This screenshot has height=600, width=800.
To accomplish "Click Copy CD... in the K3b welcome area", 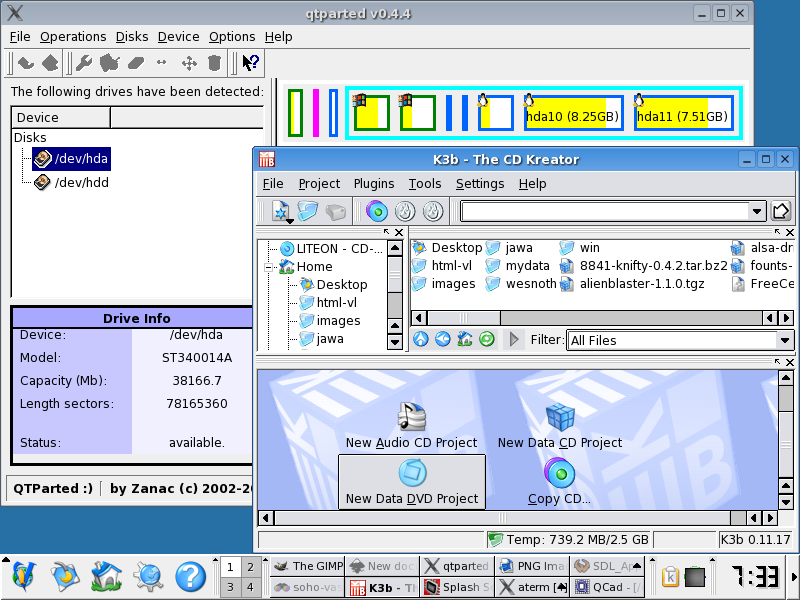I will (x=560, y=481).
